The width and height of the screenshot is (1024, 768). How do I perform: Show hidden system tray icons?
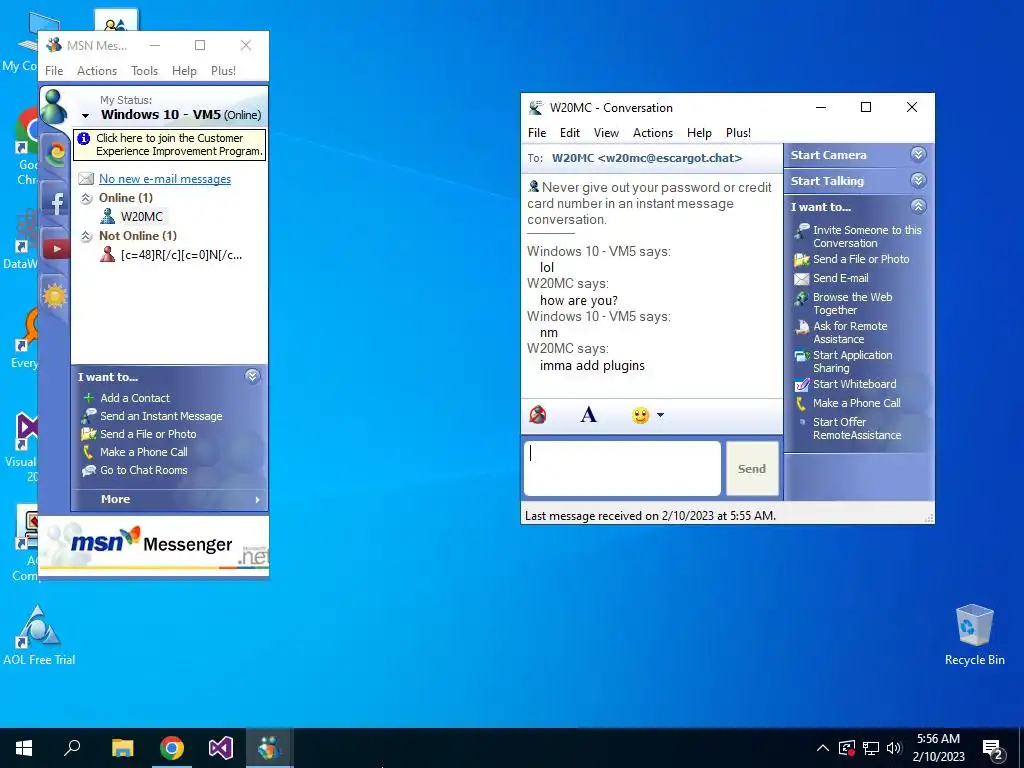(823, 748)
